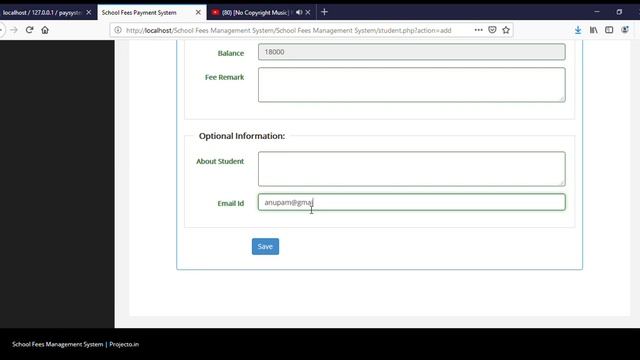640x360 pixels.
Task: Click the Fee Remark label
Action: coord(224,77)
